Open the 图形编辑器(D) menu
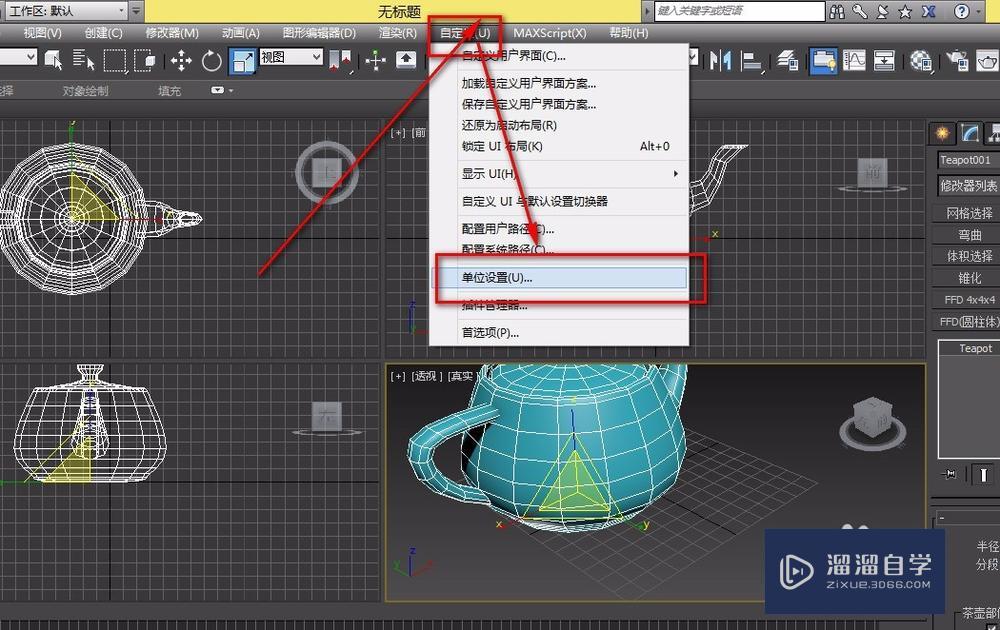 coord(319,33)
